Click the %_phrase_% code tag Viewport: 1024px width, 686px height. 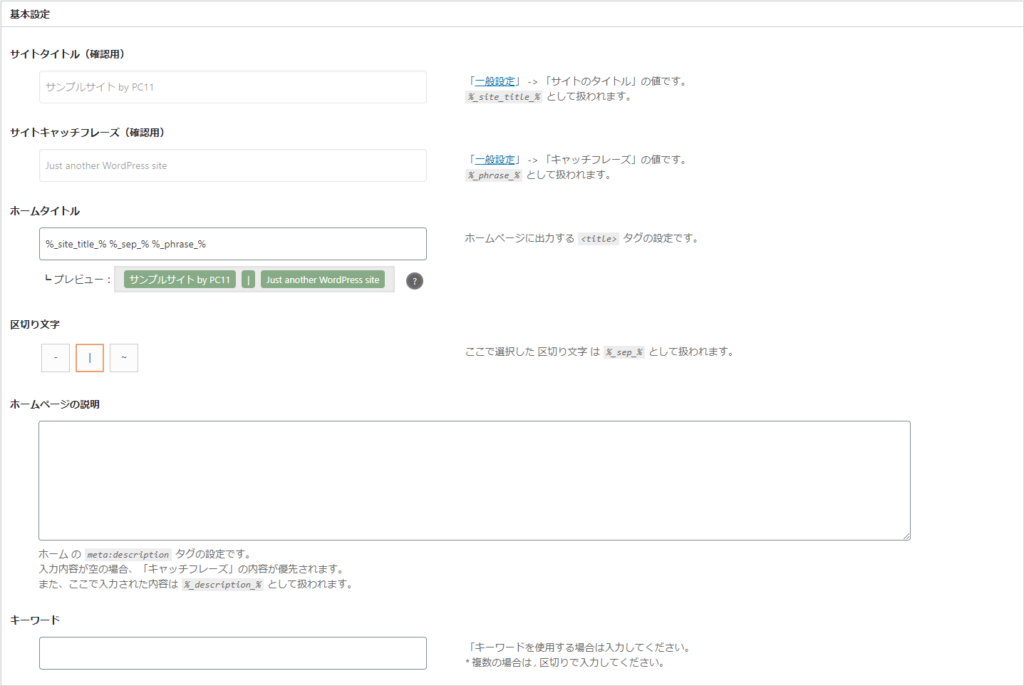pos(494,175)
